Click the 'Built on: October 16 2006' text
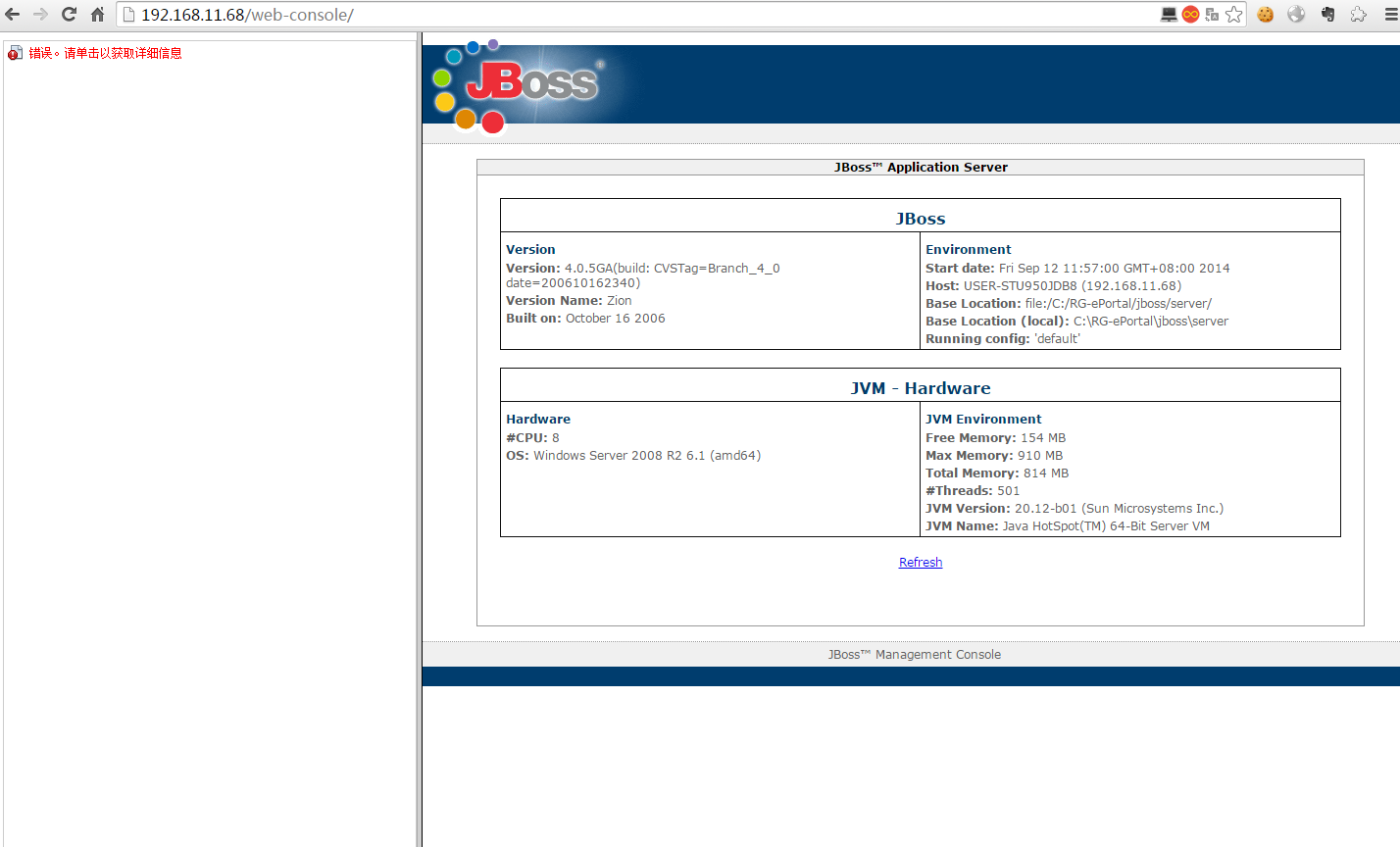This screenshot has height=847, width=1400. pos(585,319)
